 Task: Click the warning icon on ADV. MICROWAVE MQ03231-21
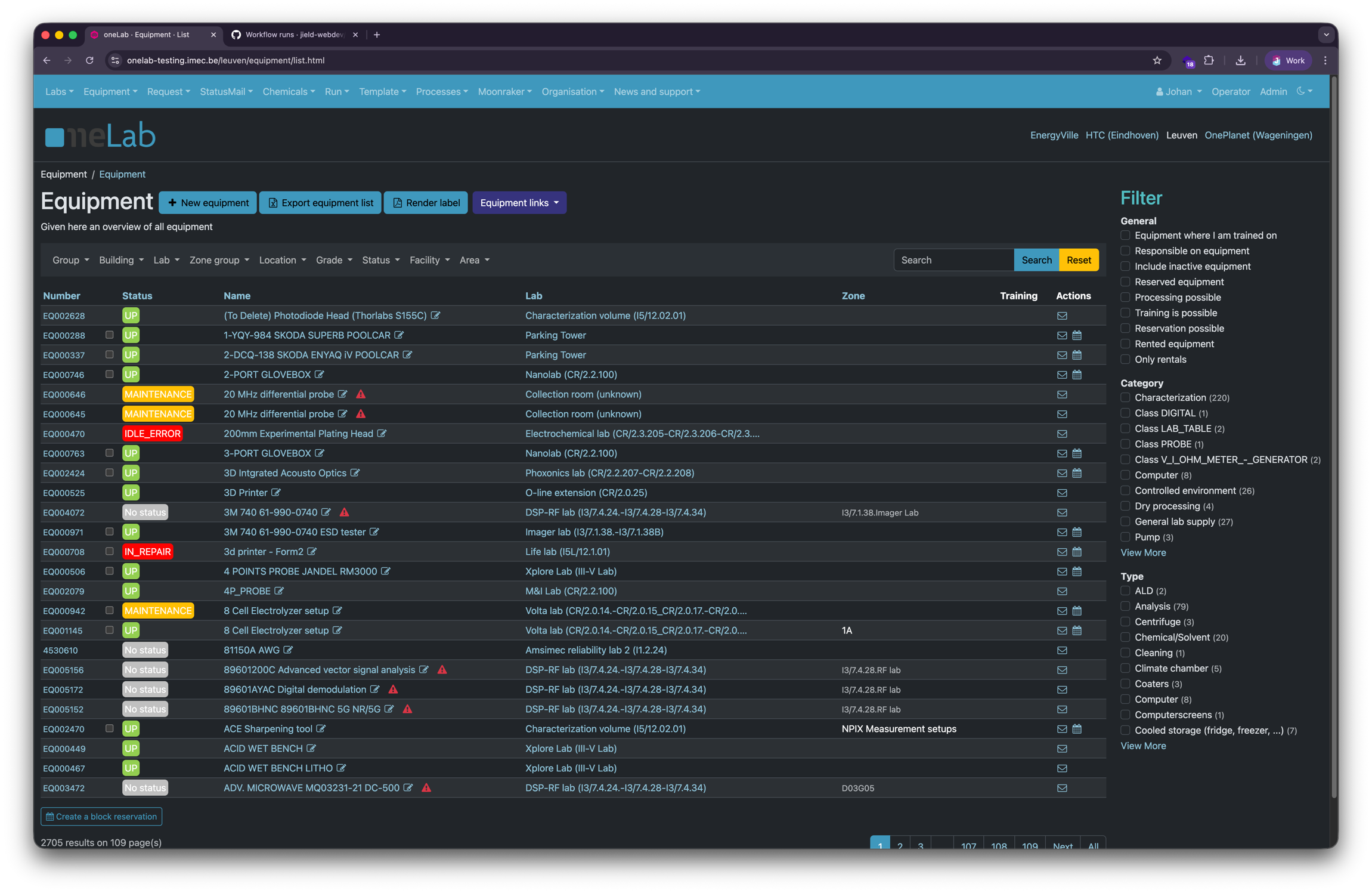click(426, 787)
